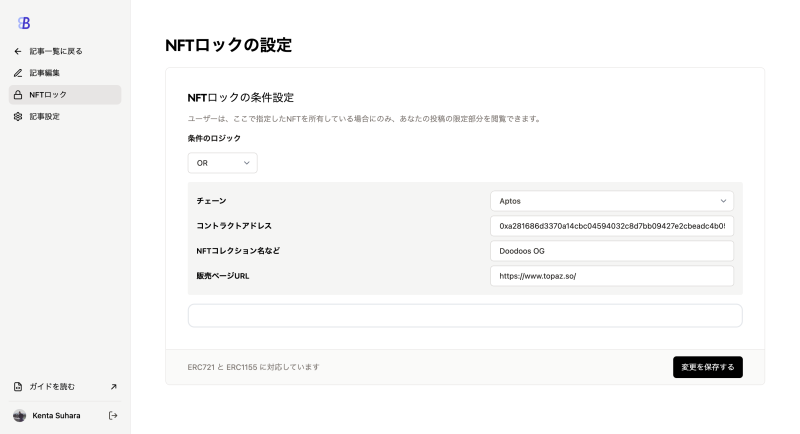
Task: Select the 記事編集 sidebar item
Action: 45,73
